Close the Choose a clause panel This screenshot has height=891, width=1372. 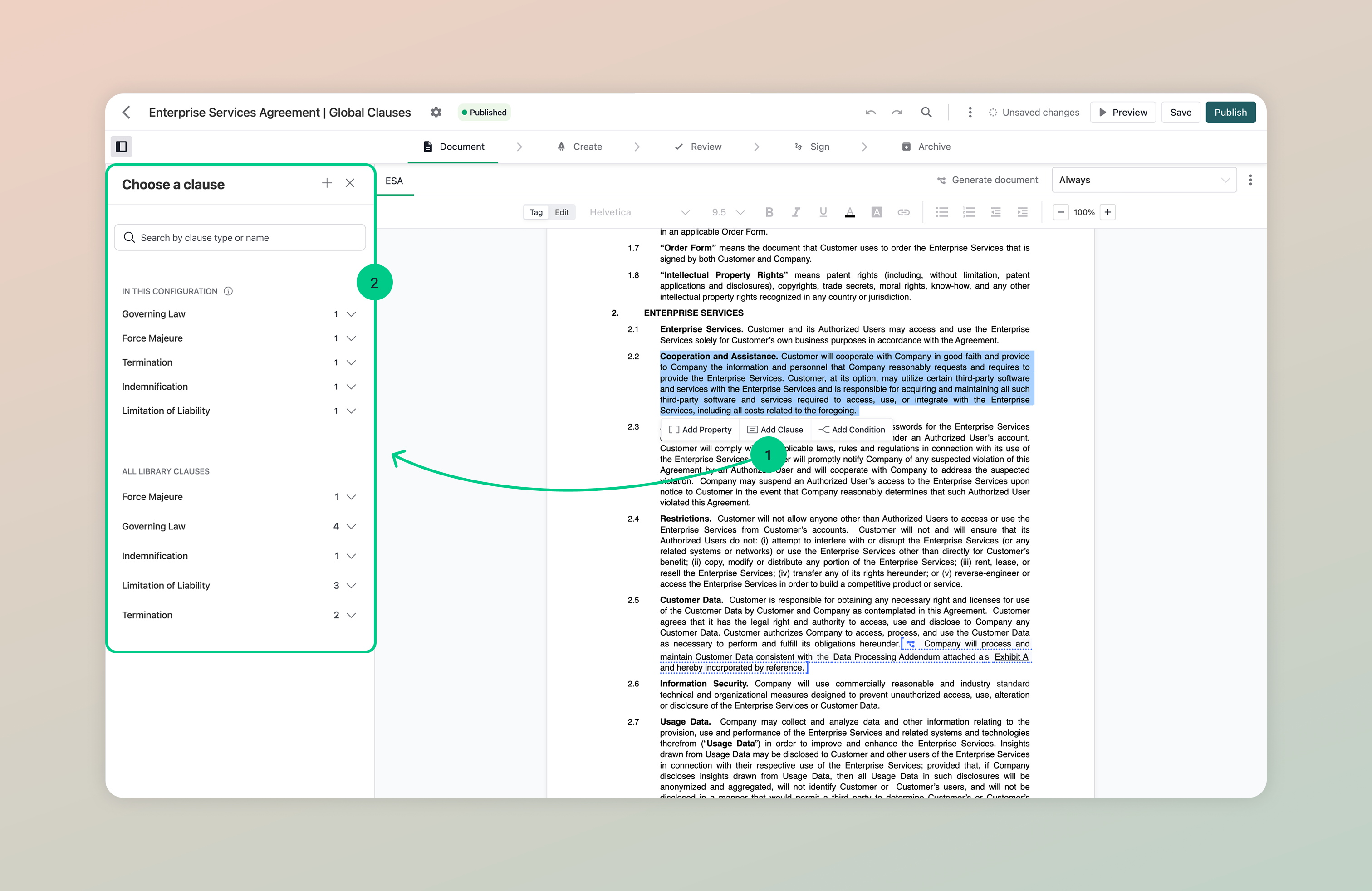pyautogui.click(x=350, y=183)
